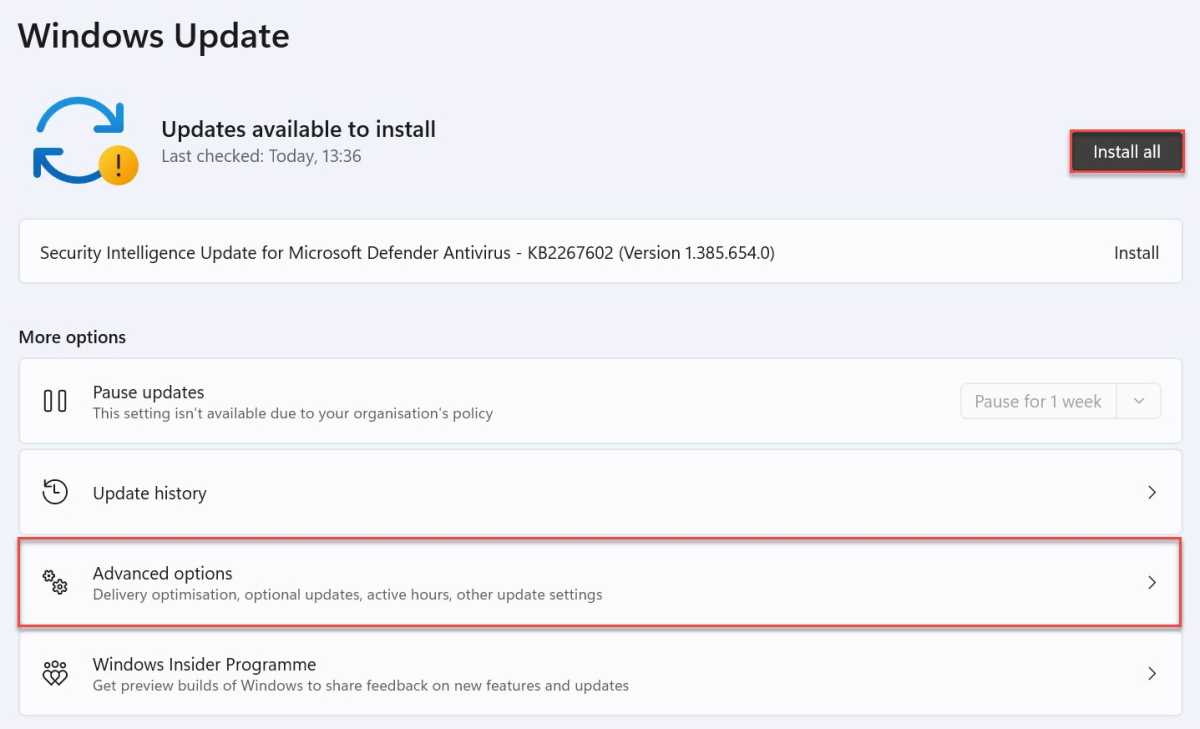Click the 'Delivery optimisation, optional updates' description
Screen dimensions: 1200x729
click(x=347, y=595)
